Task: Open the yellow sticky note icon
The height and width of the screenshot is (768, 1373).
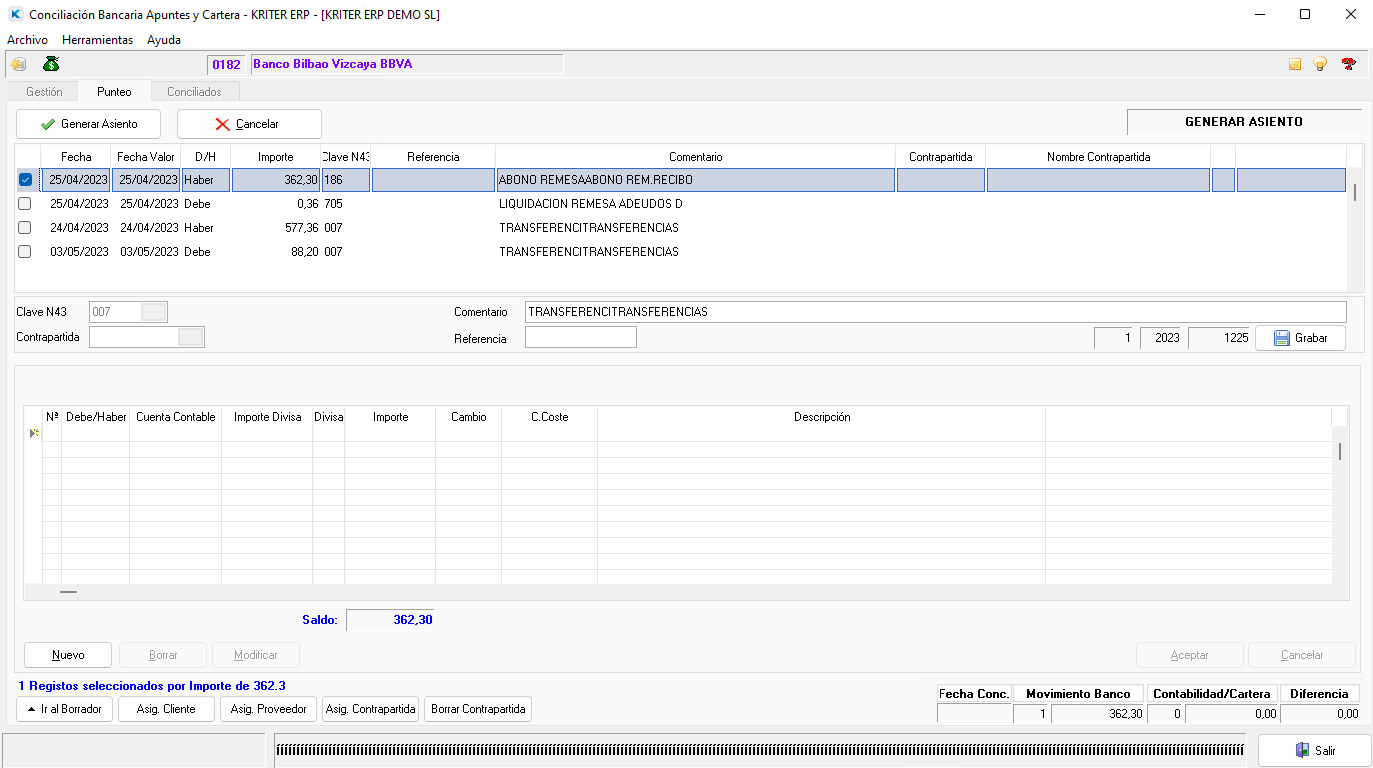Action: point(1295,64)
